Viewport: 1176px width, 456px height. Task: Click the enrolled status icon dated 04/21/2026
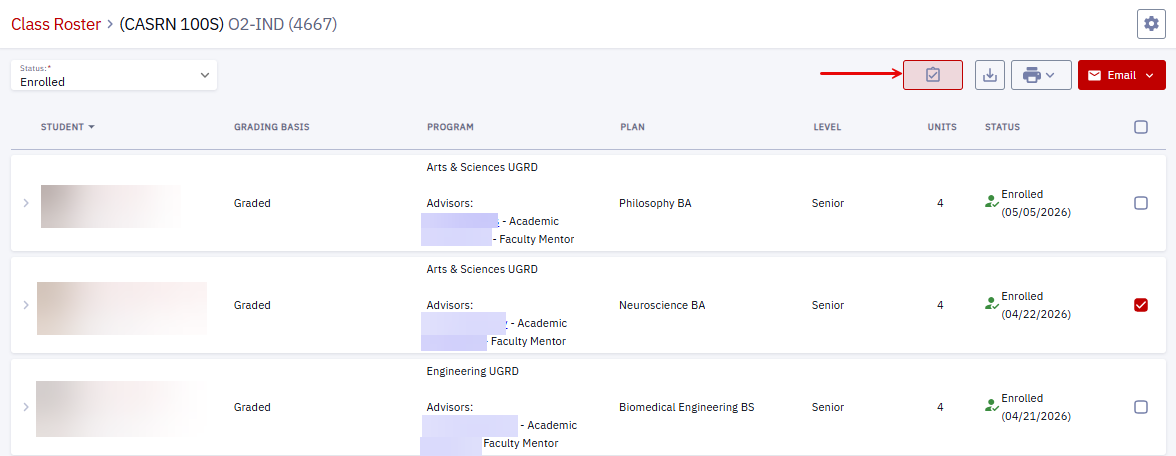992,406
